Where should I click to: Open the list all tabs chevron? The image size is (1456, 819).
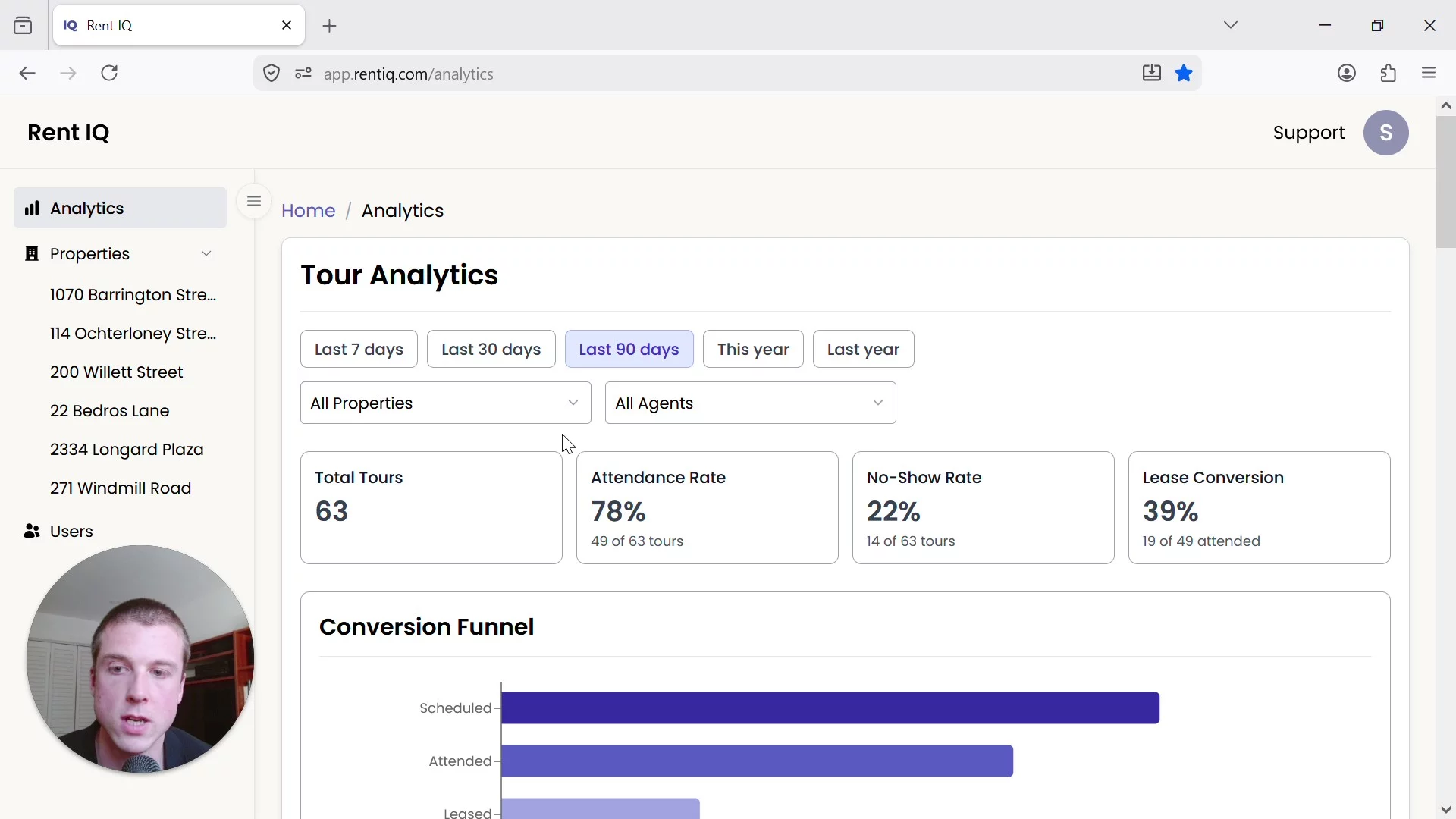1231,25
